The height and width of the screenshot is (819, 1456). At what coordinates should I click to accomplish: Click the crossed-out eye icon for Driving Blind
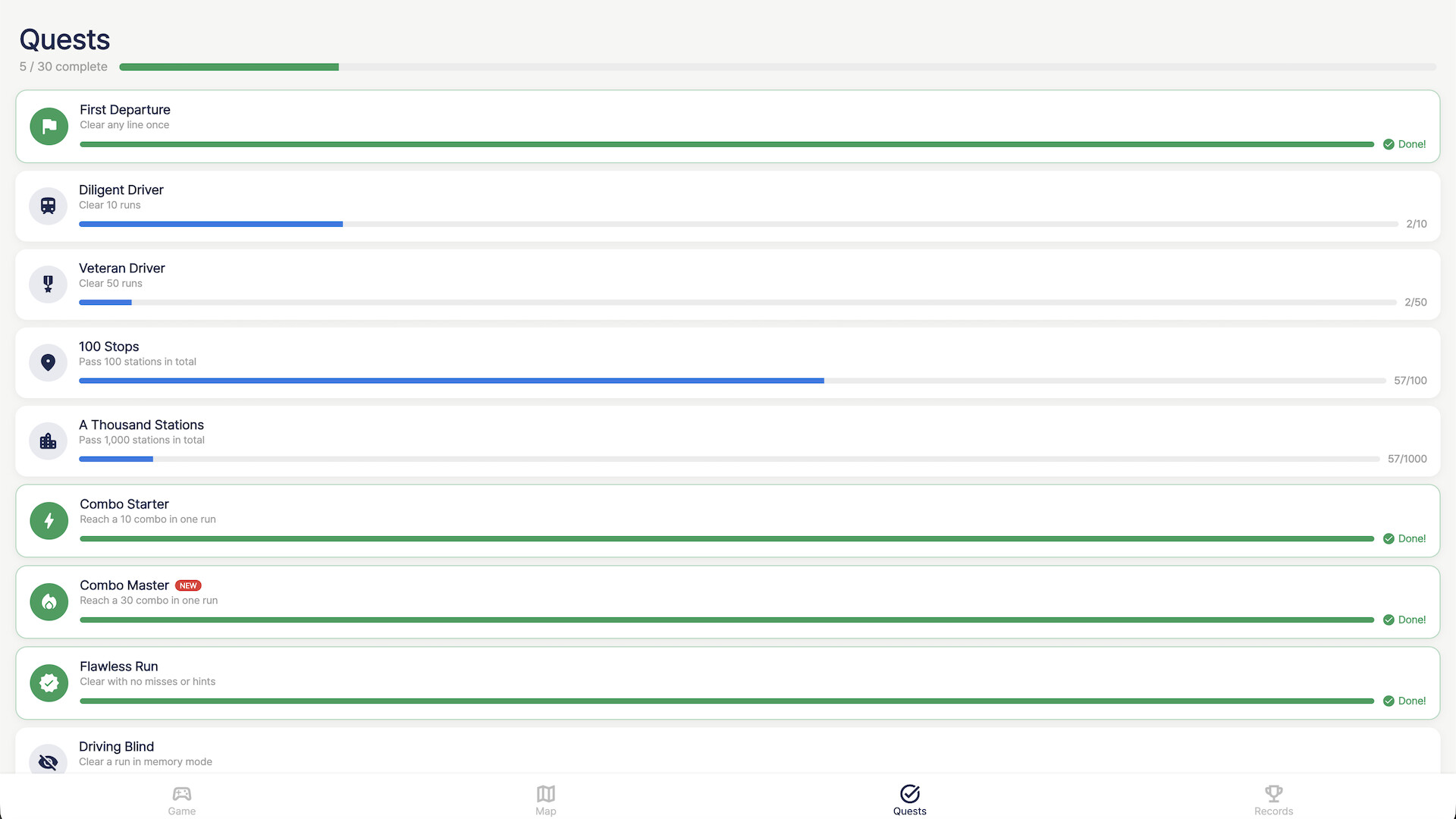[49, 761]
